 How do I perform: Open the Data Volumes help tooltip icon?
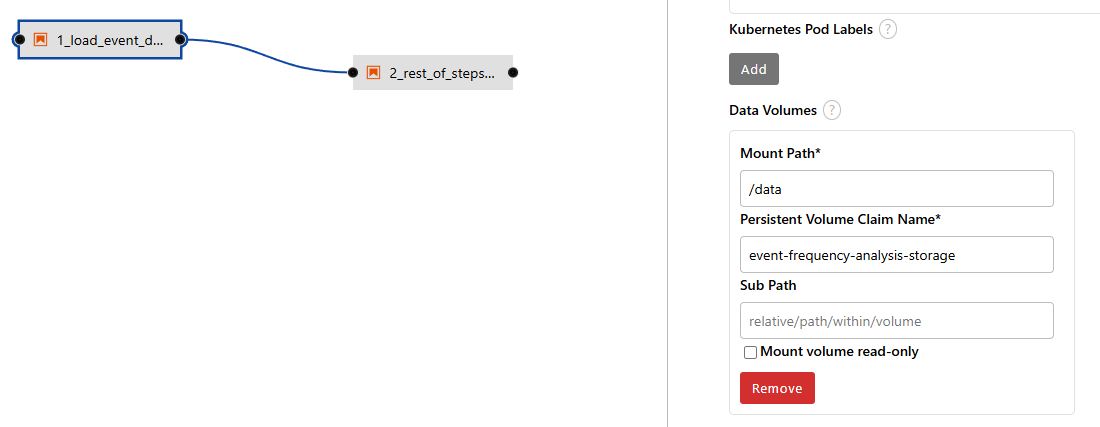(831, 110)
